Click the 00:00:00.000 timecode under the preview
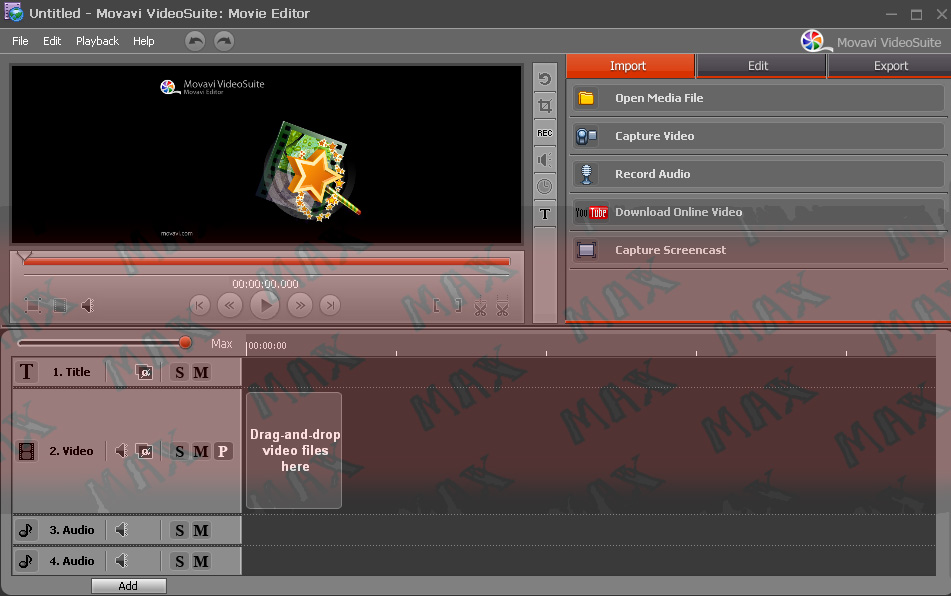Viewport: 951px width, 596px height. coord(265,284)
